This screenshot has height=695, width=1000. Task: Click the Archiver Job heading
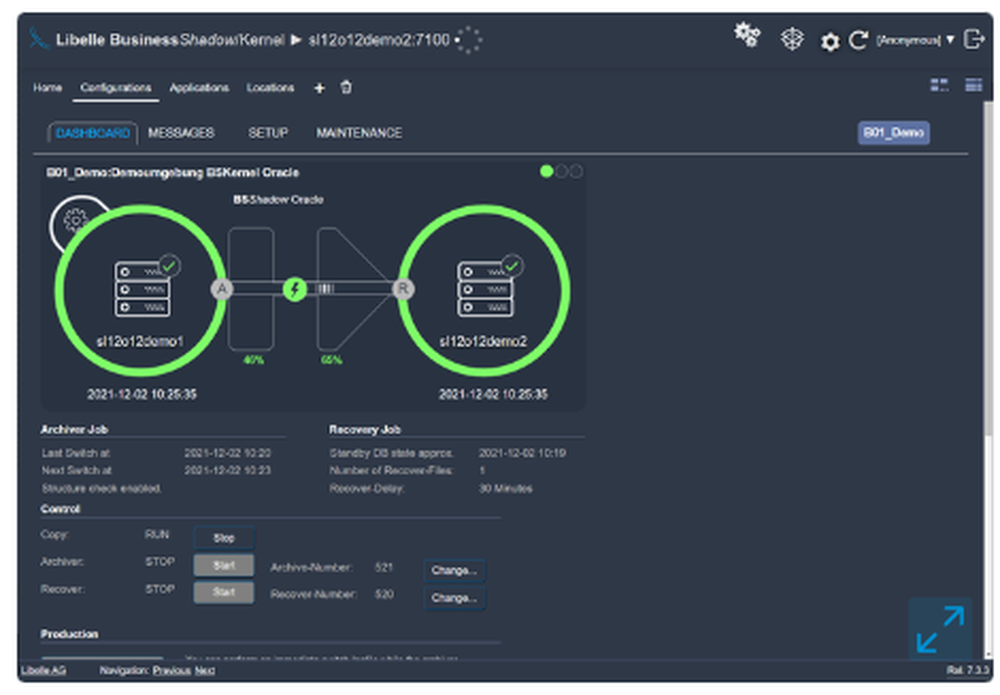(x=74, y=430)
